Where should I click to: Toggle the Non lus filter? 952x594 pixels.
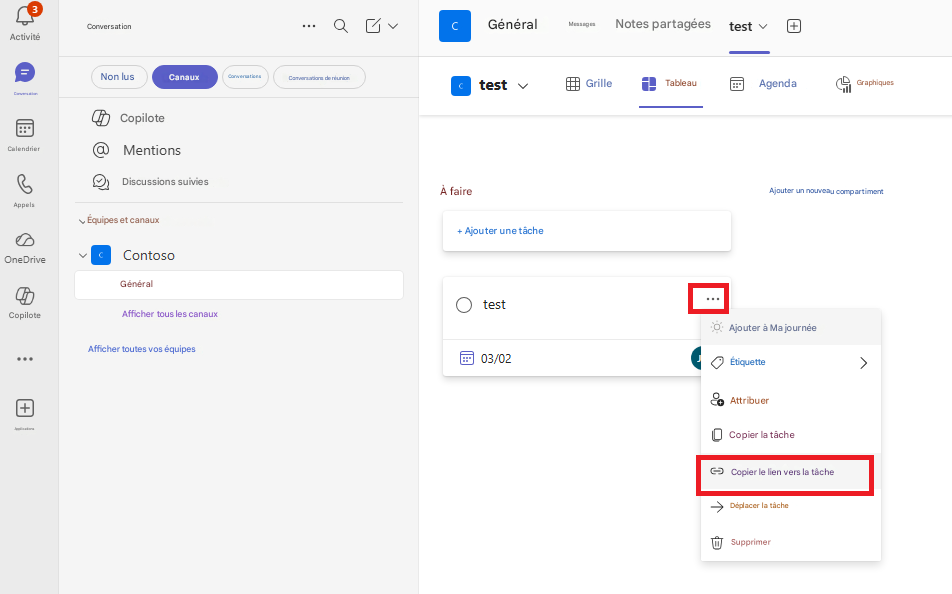pyautogui.click(x=118, y=77)
